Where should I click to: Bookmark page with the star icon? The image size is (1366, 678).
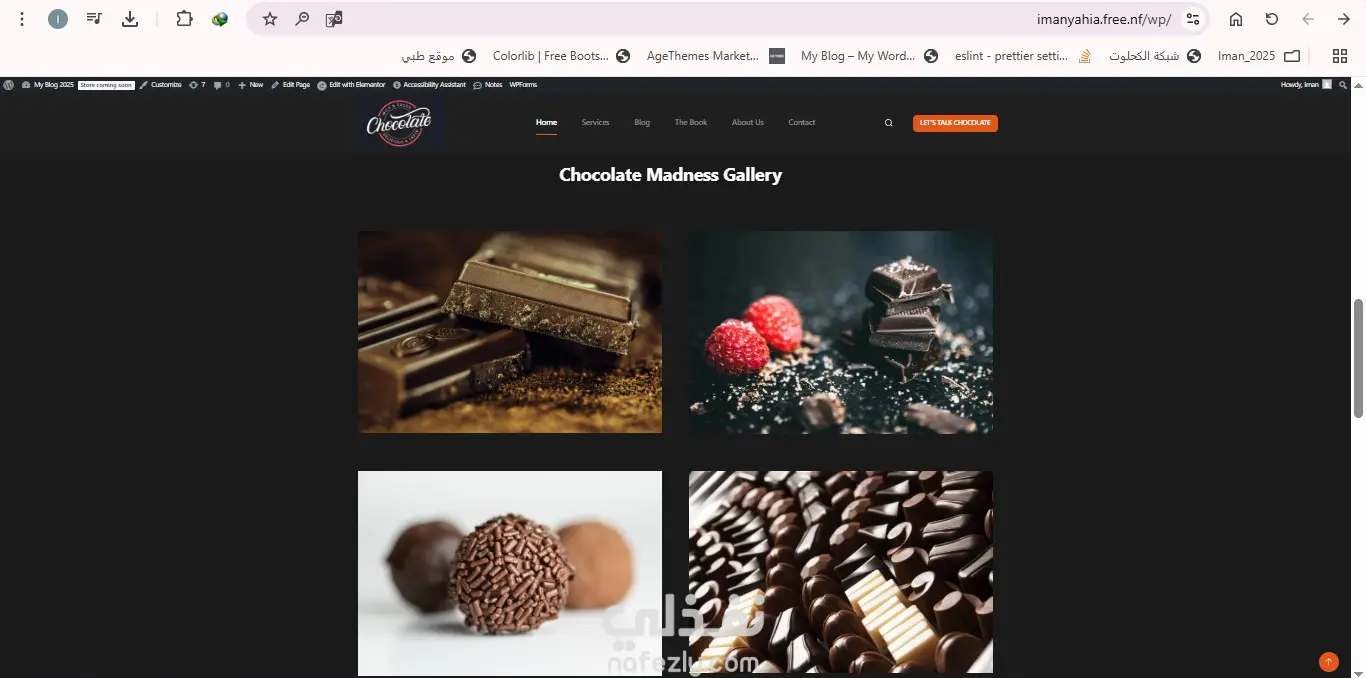tap(270, 19)
